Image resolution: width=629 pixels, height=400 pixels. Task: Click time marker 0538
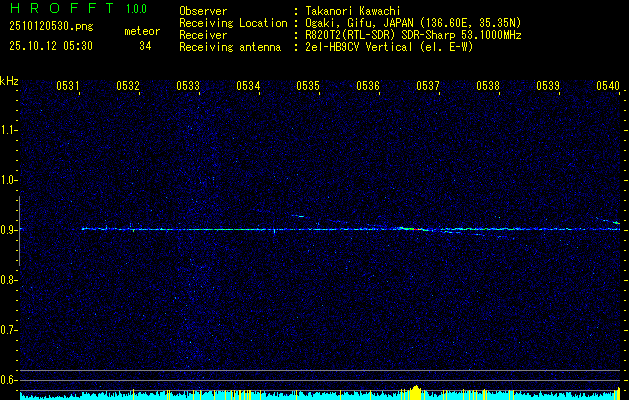pyautogui.click(x=488, y=85)
